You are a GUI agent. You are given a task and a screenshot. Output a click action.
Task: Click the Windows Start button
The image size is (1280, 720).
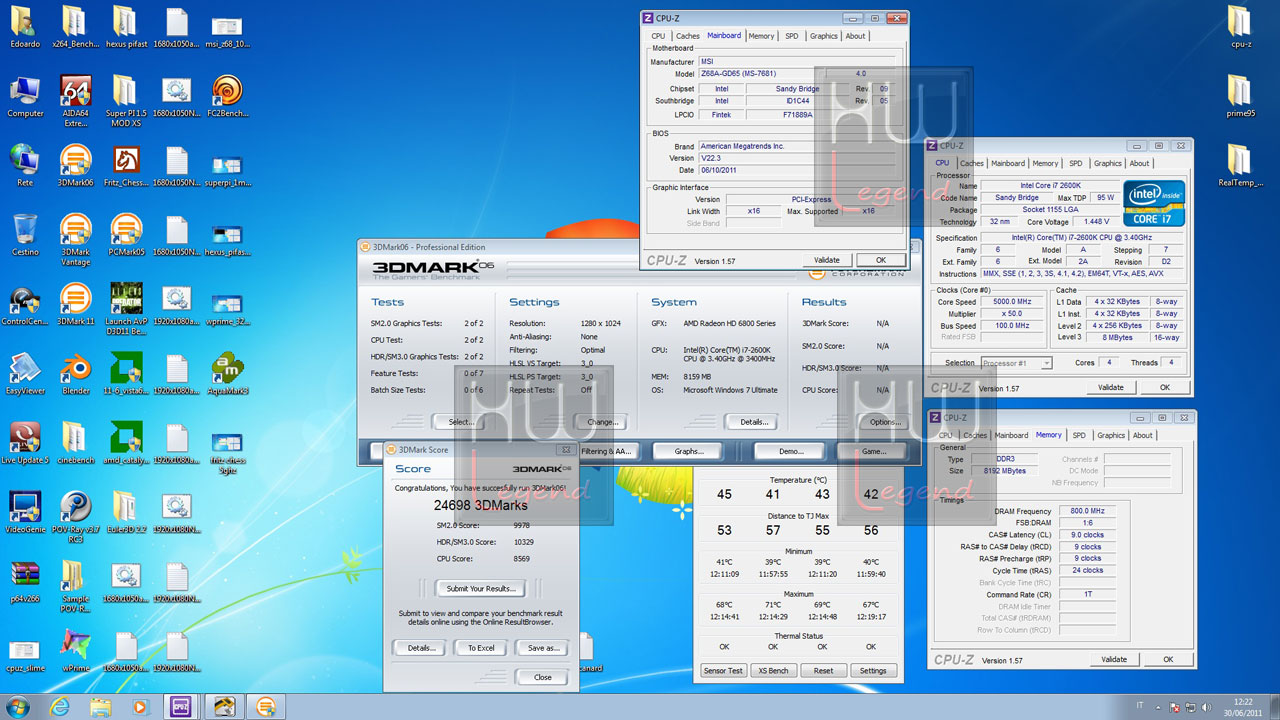pos(18,706)
